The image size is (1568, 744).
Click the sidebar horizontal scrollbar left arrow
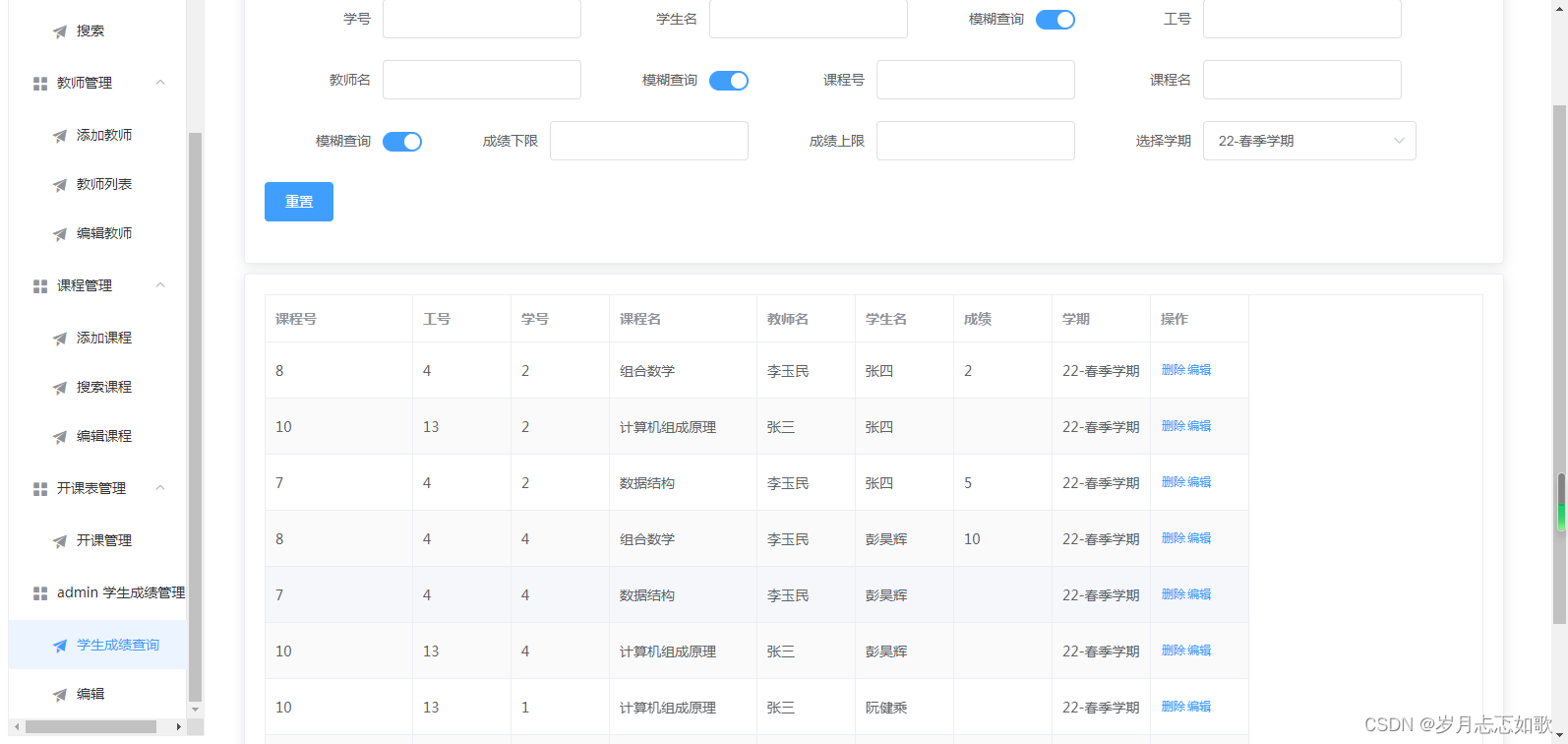click(x=17, y=727)
